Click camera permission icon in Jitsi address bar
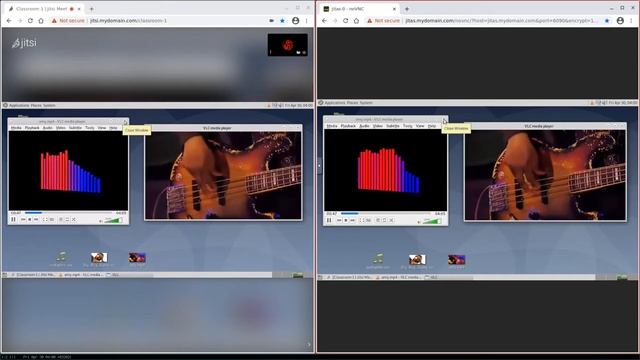The width and height of the screenshot is (640, 360). tap(271, 20)
